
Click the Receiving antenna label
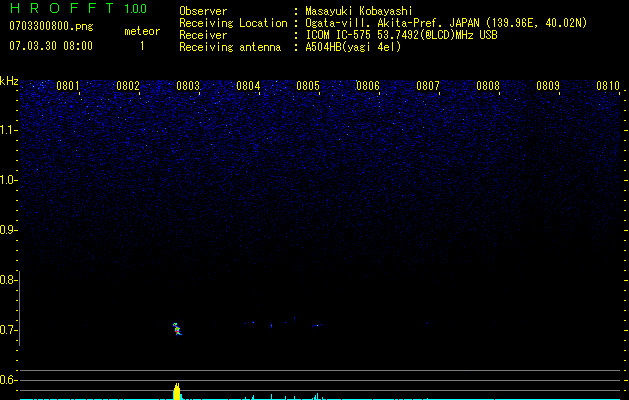(x=230, y=47)
